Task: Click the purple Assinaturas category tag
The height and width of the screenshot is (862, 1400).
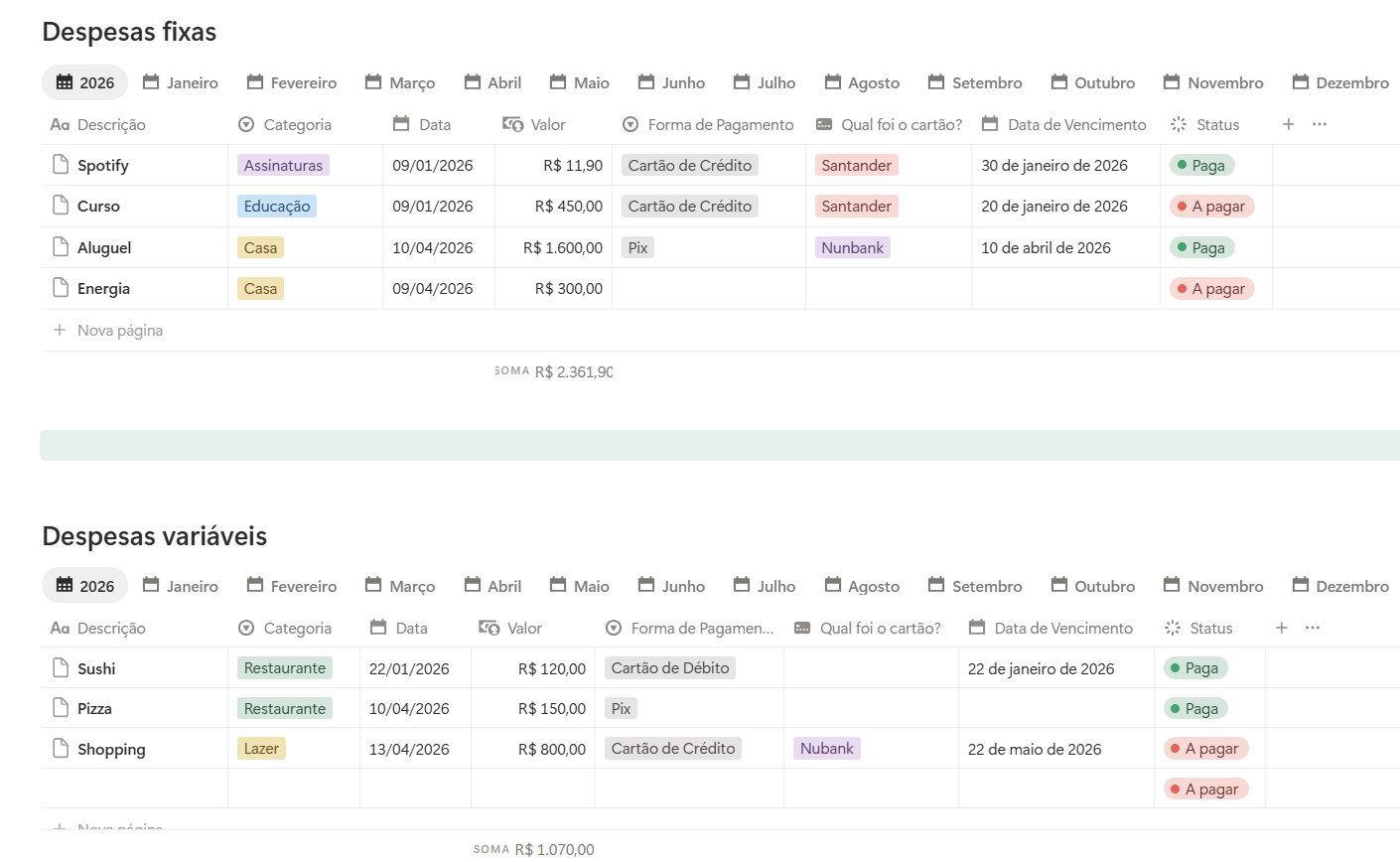Action: (283, 166)
